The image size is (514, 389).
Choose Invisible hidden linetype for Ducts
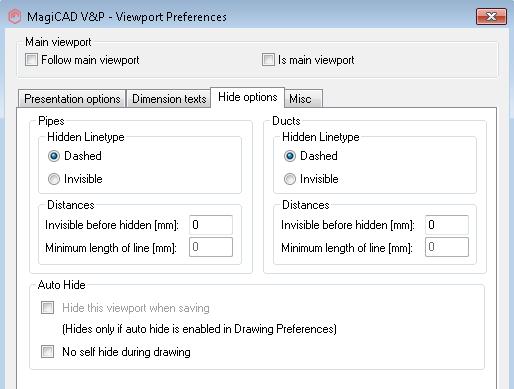[290, 179]
